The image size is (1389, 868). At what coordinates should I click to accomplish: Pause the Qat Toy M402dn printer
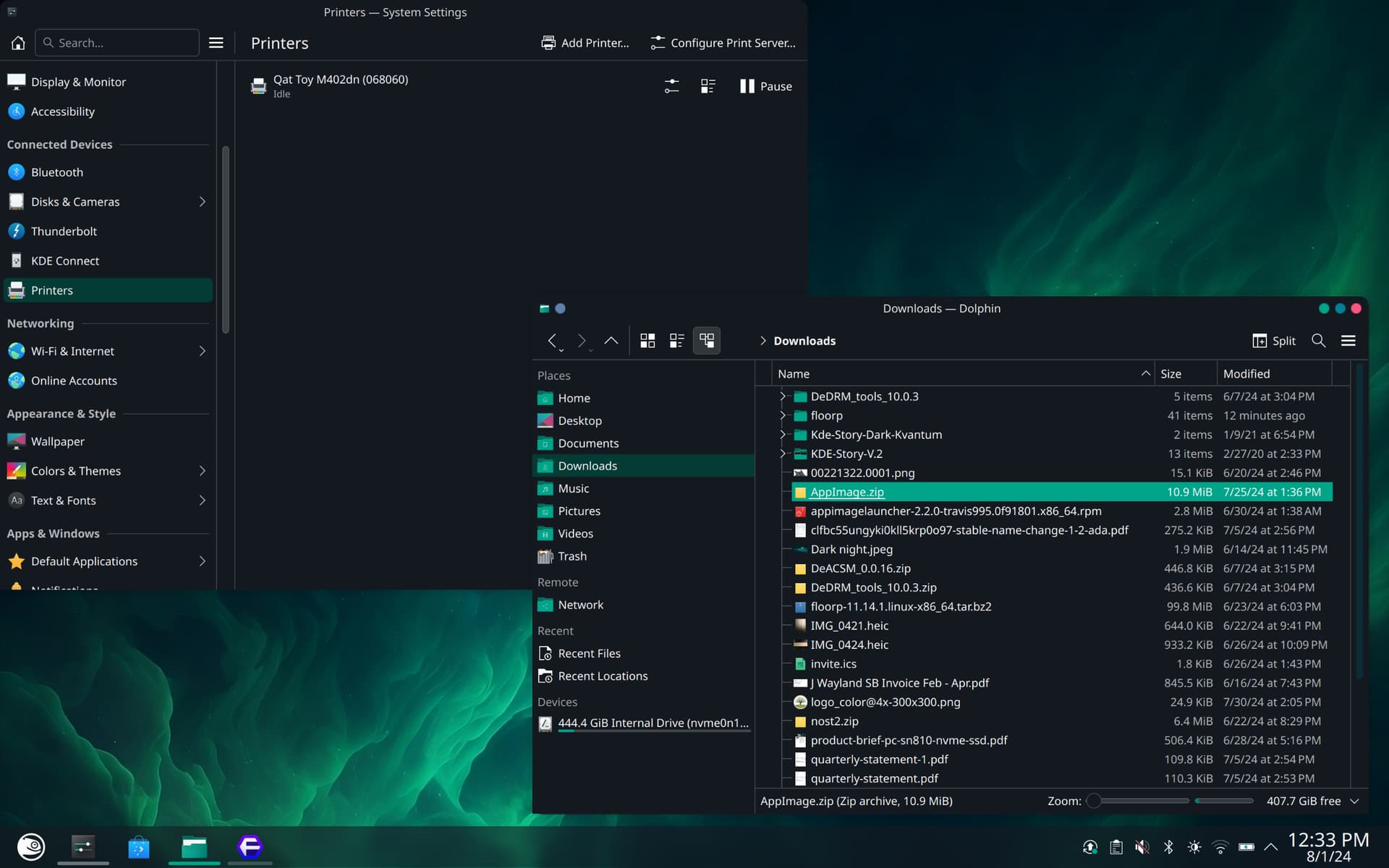765,86
